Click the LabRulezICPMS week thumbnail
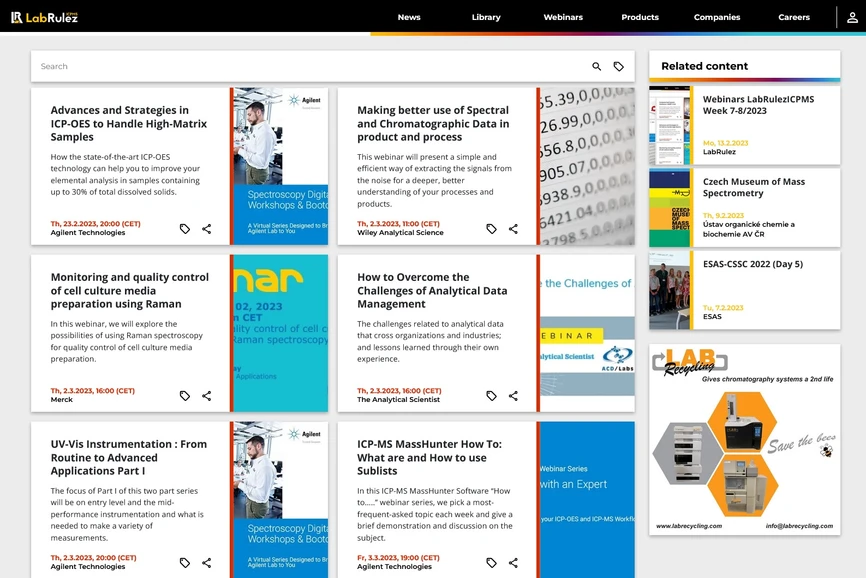Image resolution: width=866 pixels, height=578 pixels. (x=669, y=125)
